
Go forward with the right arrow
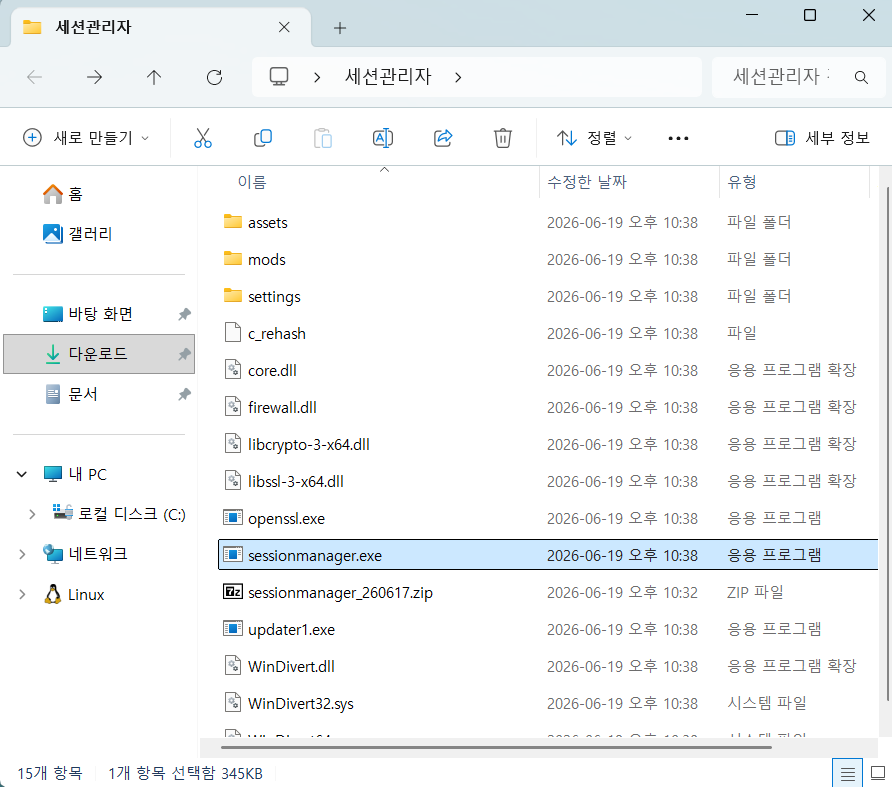(x=94, y=77)
